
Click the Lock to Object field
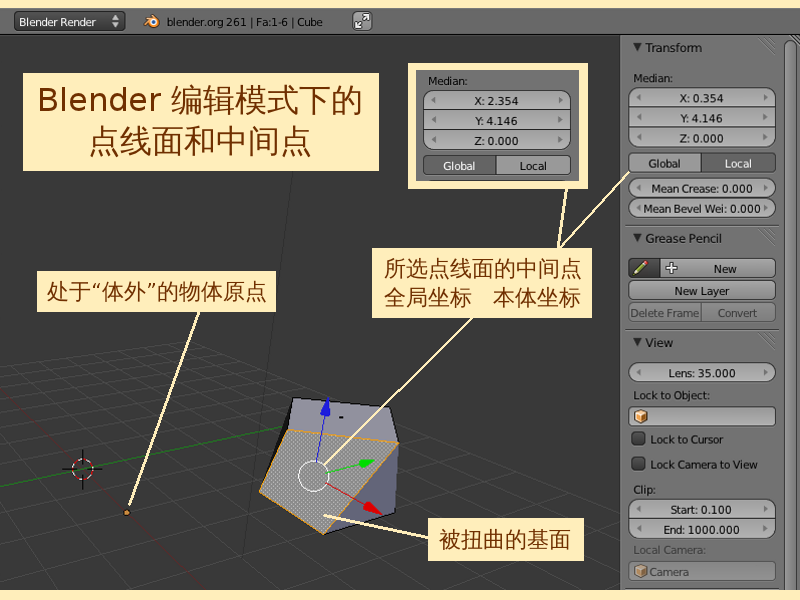pyautogui.click(x=702, y=416)
